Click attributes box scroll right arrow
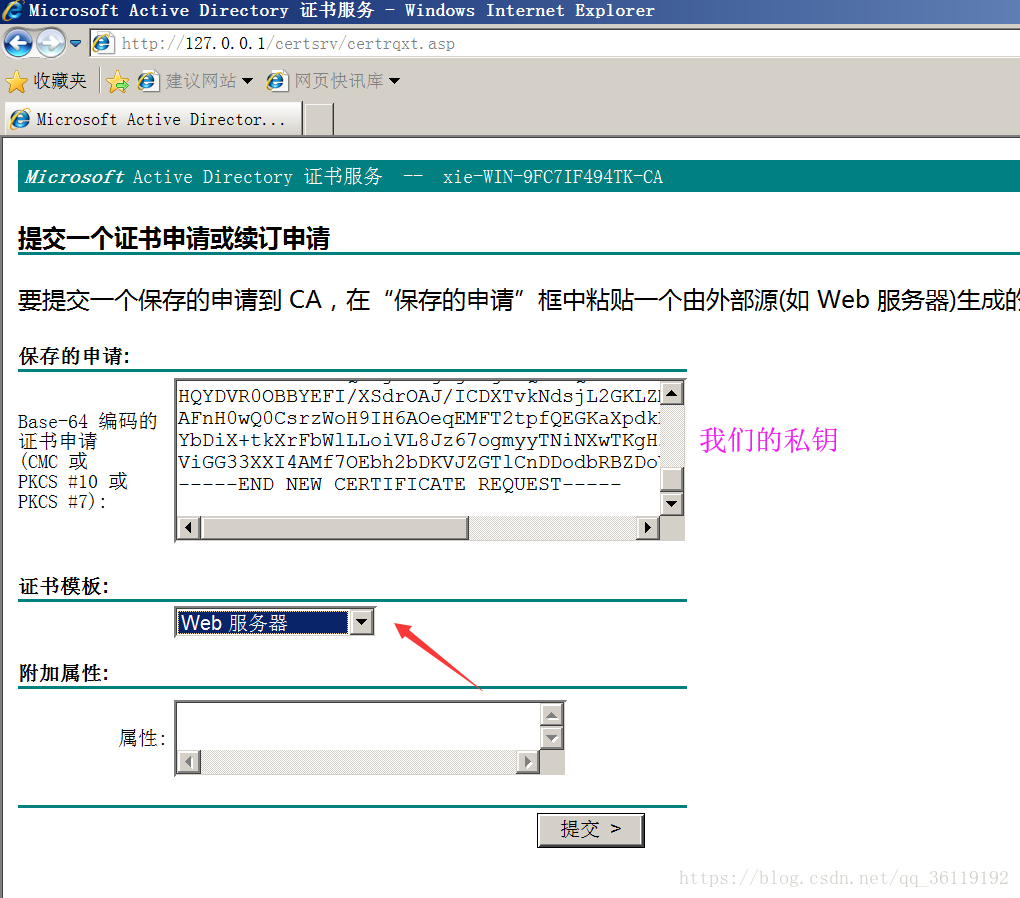Viewport: 1020px width, 898px height. tap(528, 761)
